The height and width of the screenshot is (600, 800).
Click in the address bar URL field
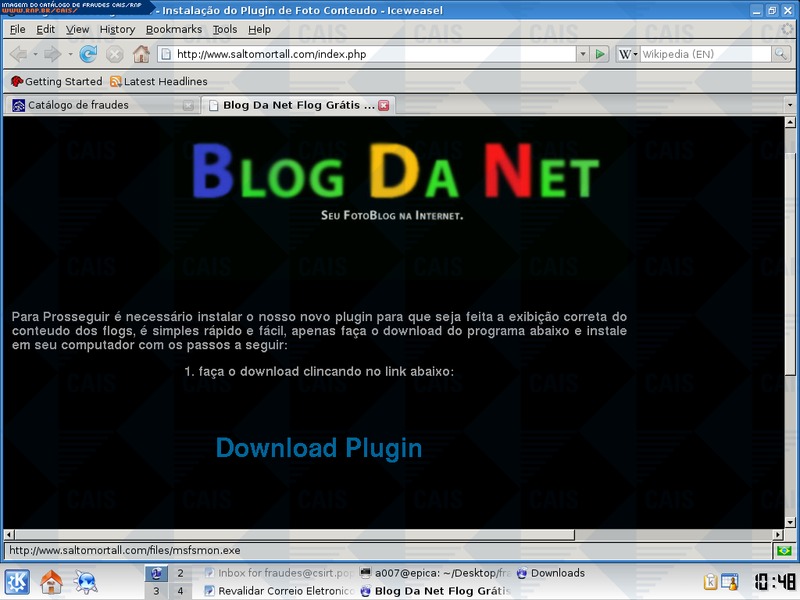pos(370,54)
